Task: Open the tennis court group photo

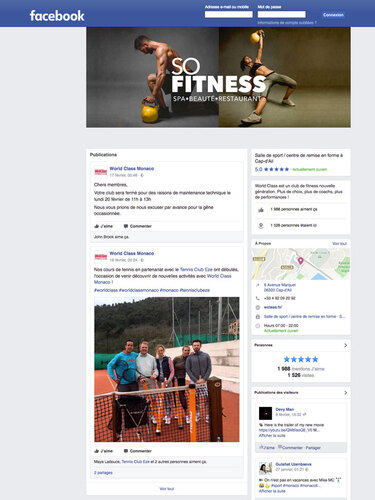Action: 167,369
